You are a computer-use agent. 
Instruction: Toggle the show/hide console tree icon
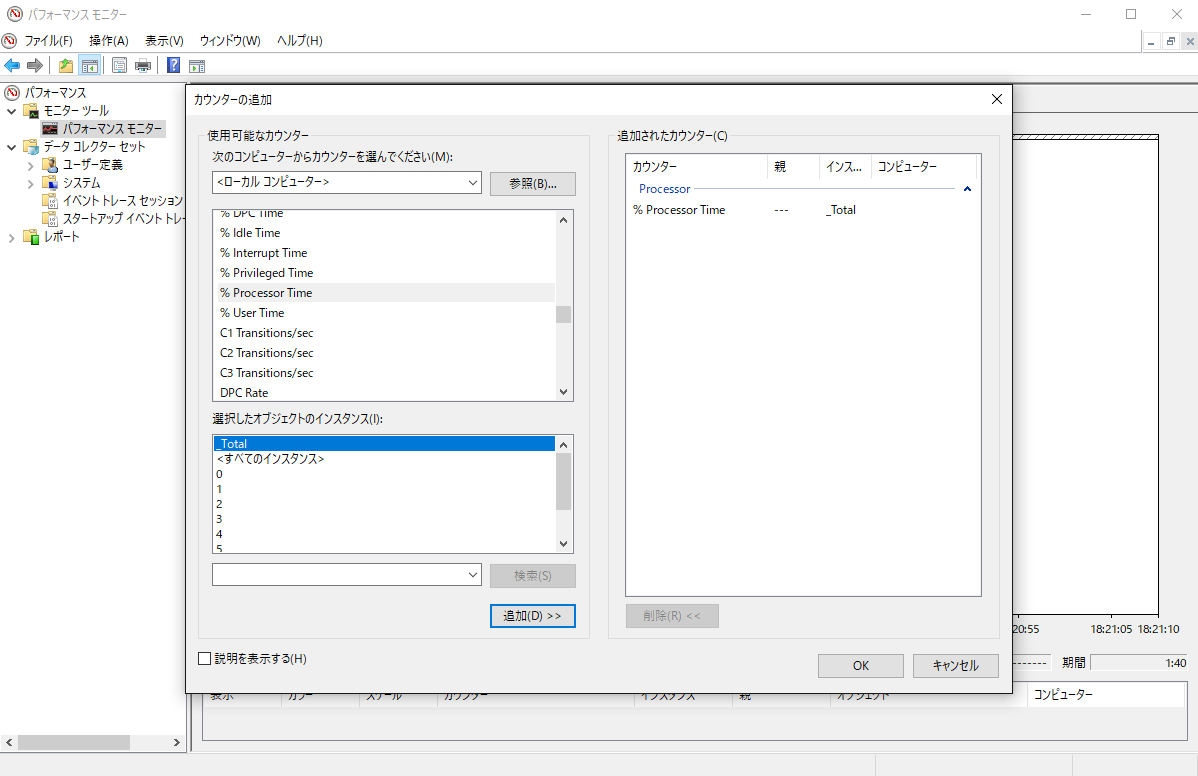pyautogui.click(x=89, y=66)
